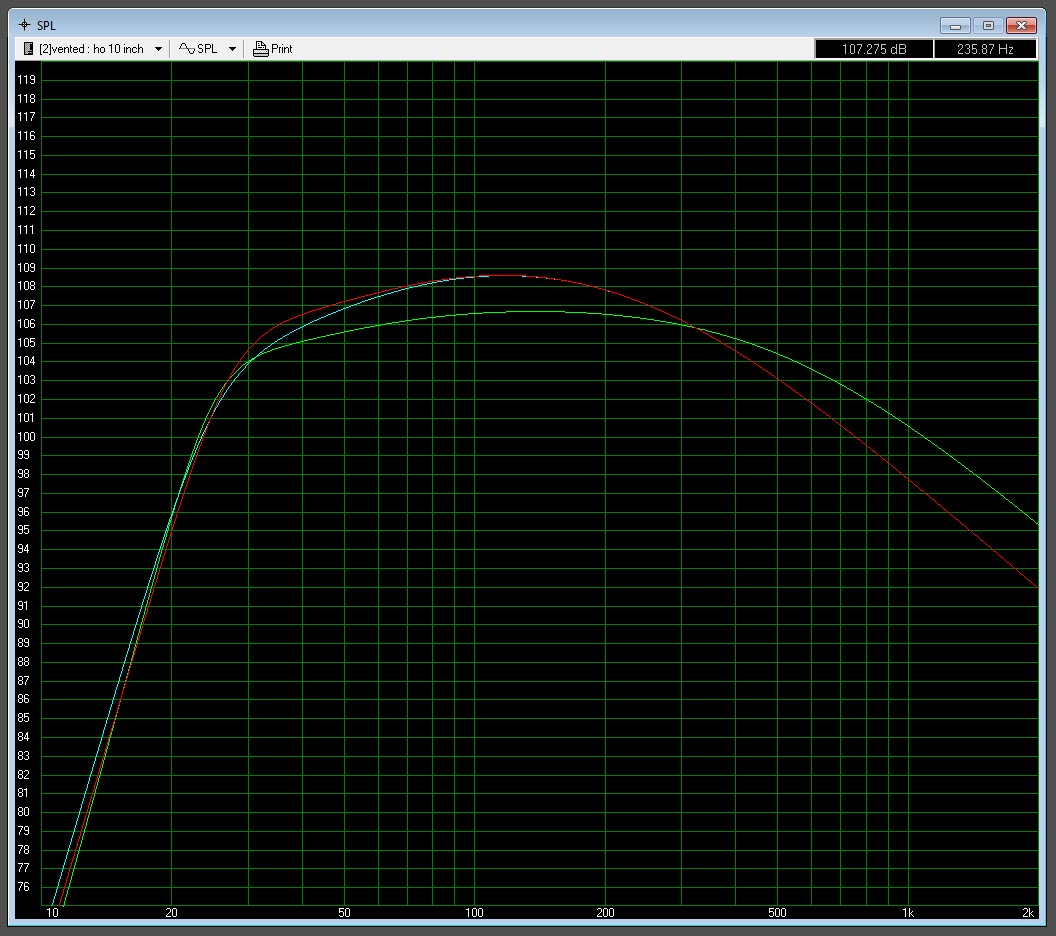Click the 76 dB axis label
This screenshot has height=936, width=1056.
pos(24,887)
